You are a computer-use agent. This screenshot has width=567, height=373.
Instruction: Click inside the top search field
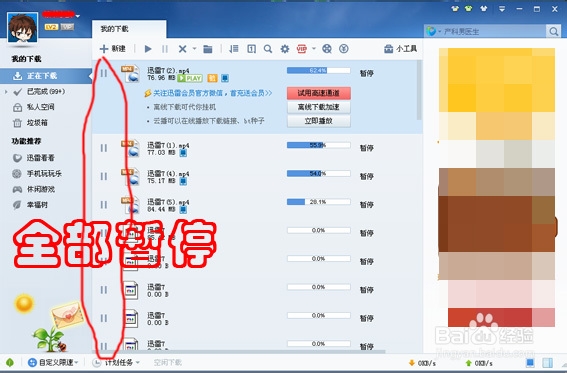point(494,32)
